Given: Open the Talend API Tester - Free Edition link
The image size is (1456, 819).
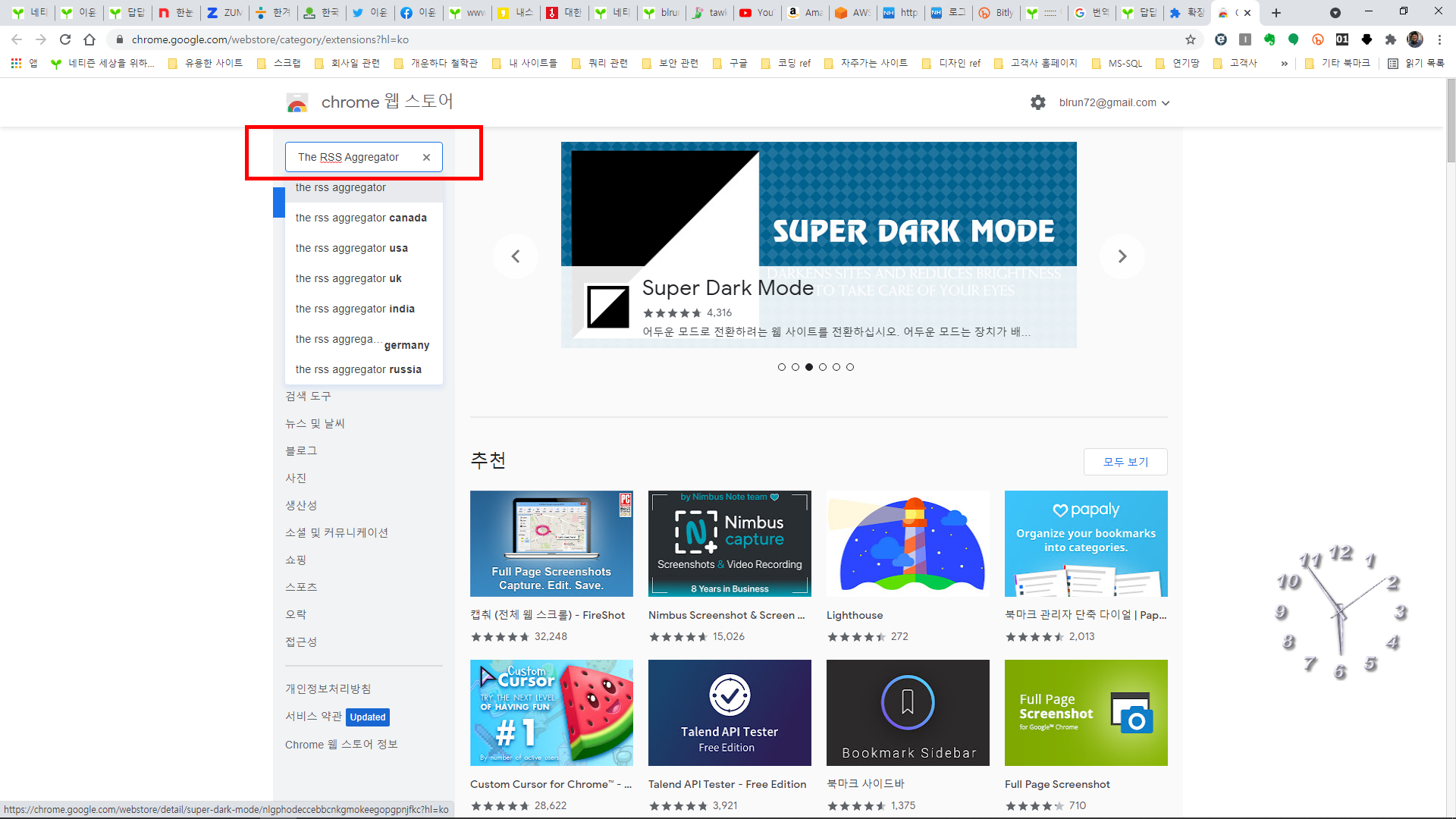Looking at the screenshot, I should 727,784.
